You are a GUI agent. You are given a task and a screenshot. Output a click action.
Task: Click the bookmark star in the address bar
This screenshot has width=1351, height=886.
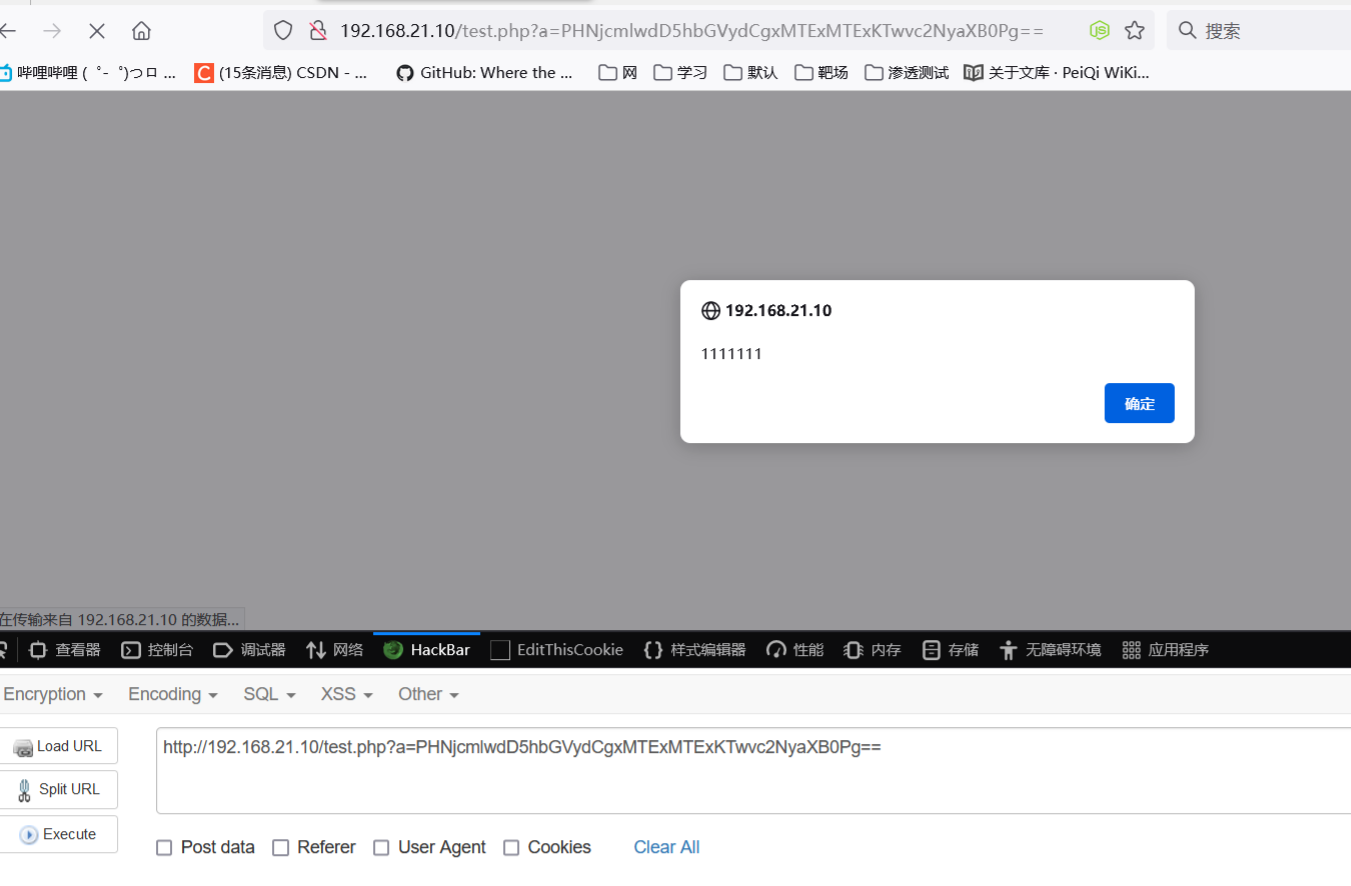coord(1135,30)
